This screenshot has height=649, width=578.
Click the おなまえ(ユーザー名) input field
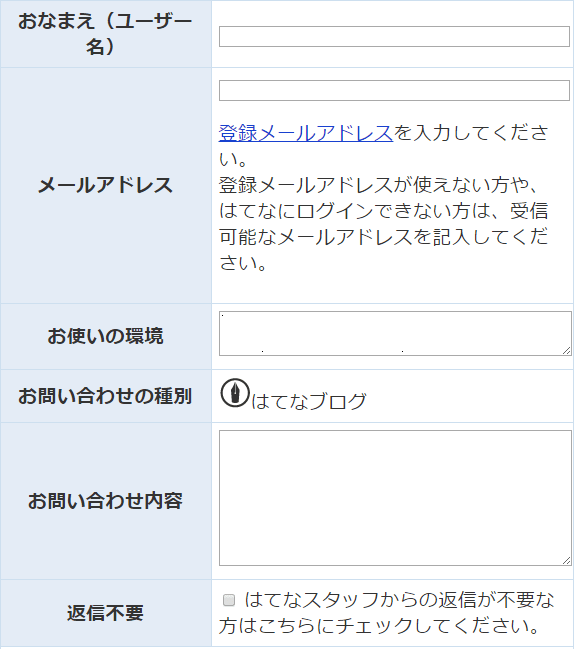[394, 36]
